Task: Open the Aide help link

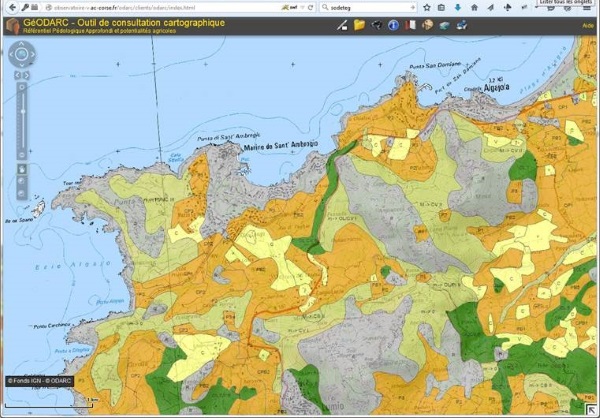Action: coord(588,24)
